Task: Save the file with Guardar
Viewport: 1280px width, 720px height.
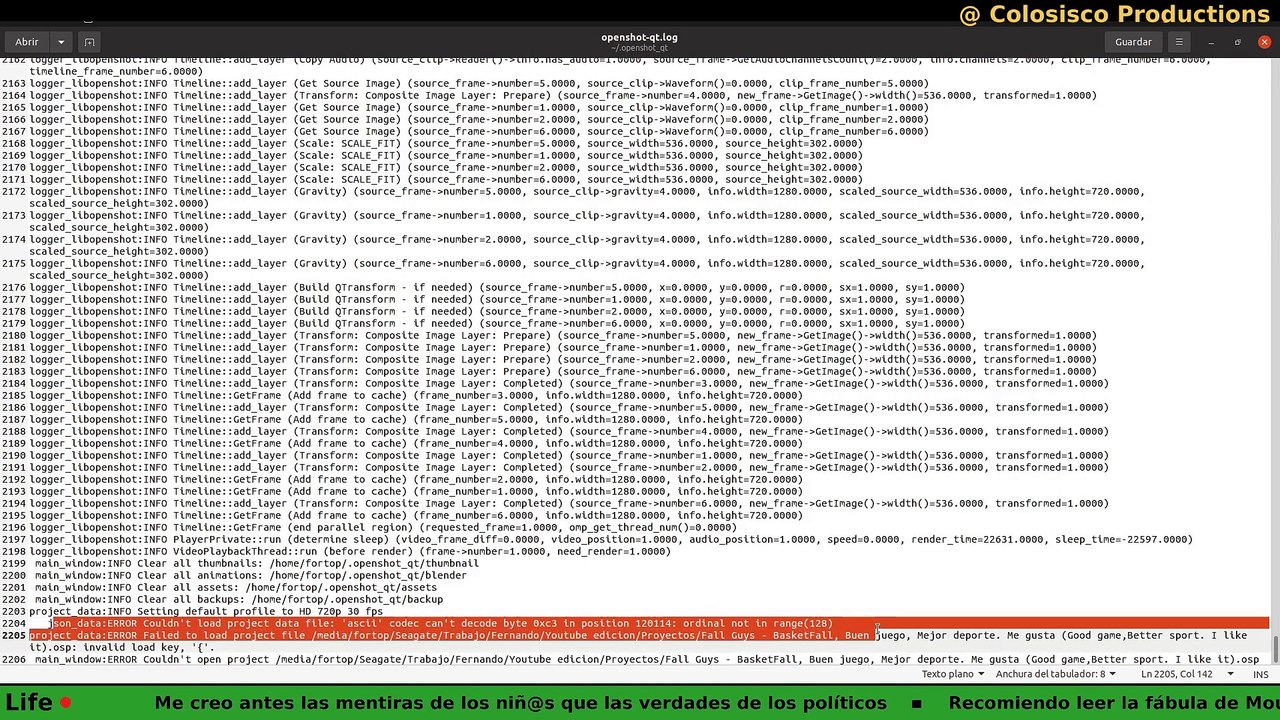Action: click(1133, 42)
